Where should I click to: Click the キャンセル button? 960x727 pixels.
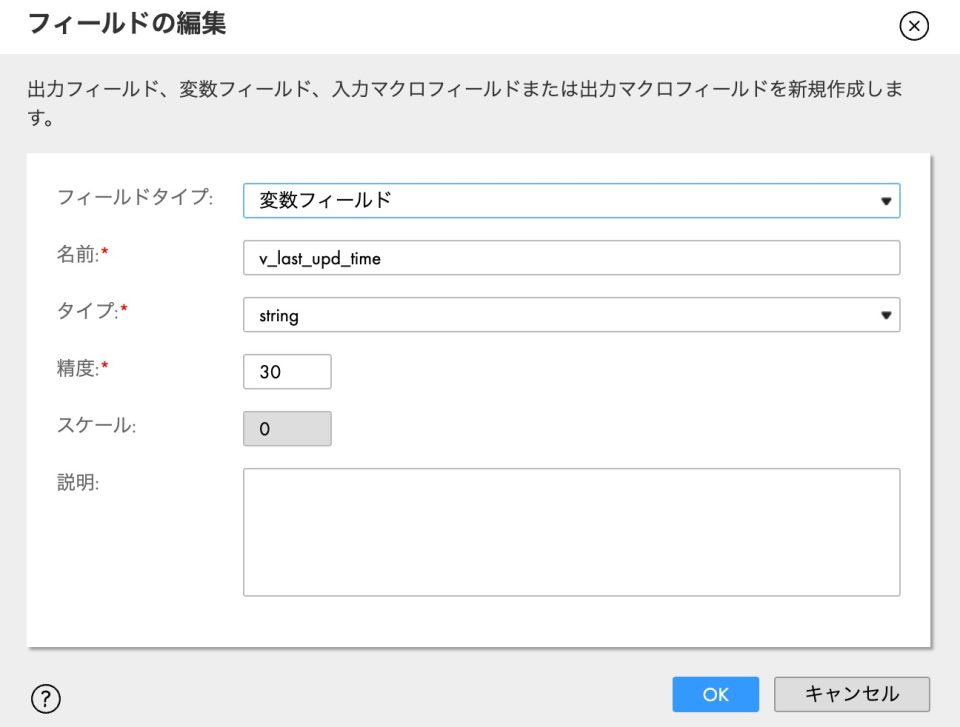click(851, 694)
